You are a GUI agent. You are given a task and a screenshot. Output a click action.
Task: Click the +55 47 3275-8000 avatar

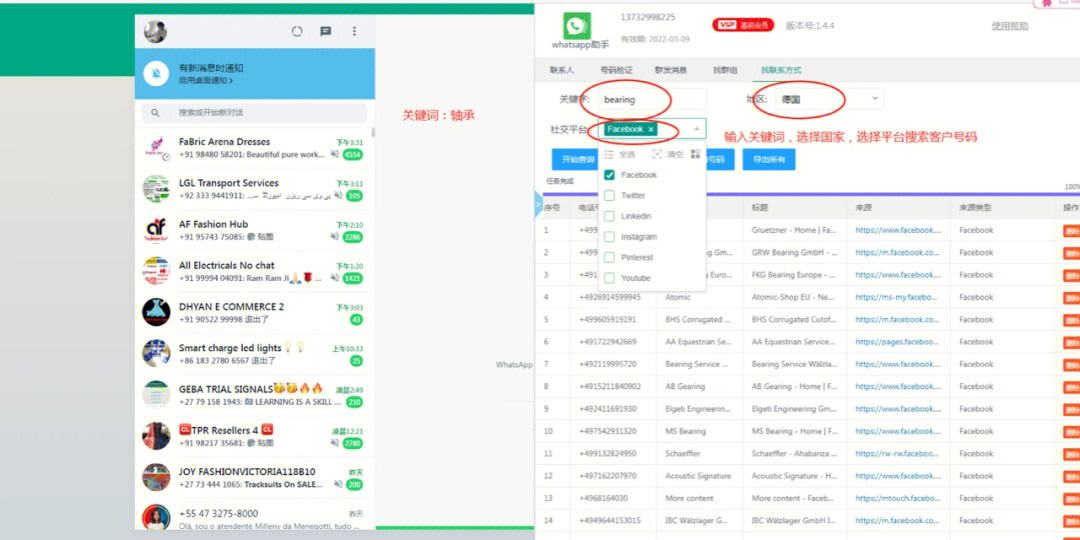click(x=156, y=518)
